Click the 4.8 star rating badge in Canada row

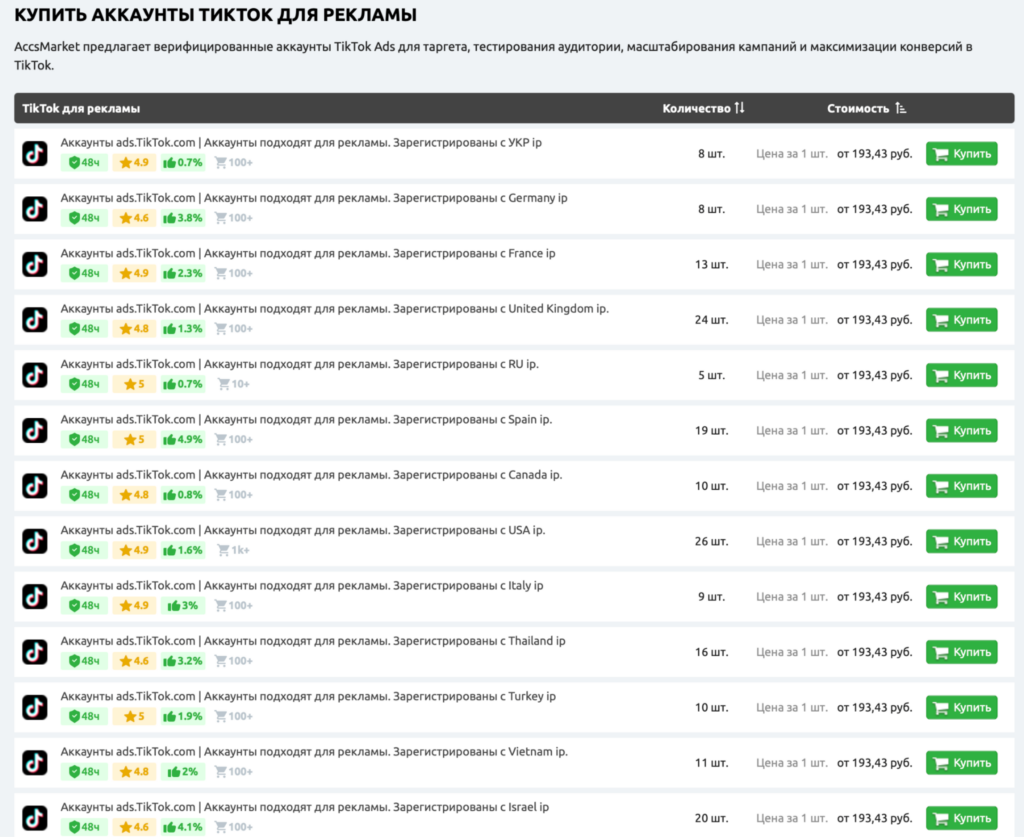(x=134, y=495)
